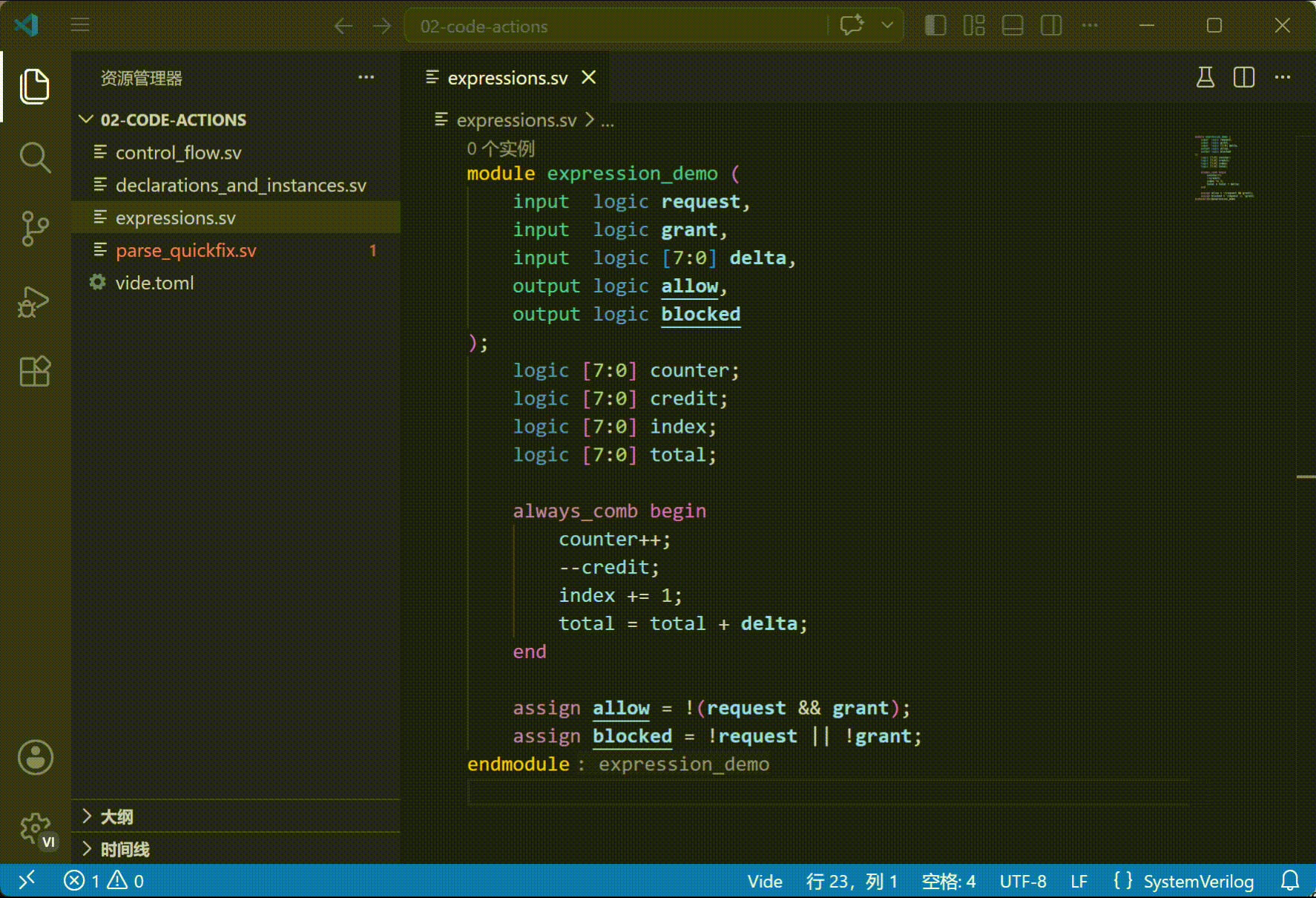
Task: Open the Copilot chat icon in title bar
Action: pos(852,25)
